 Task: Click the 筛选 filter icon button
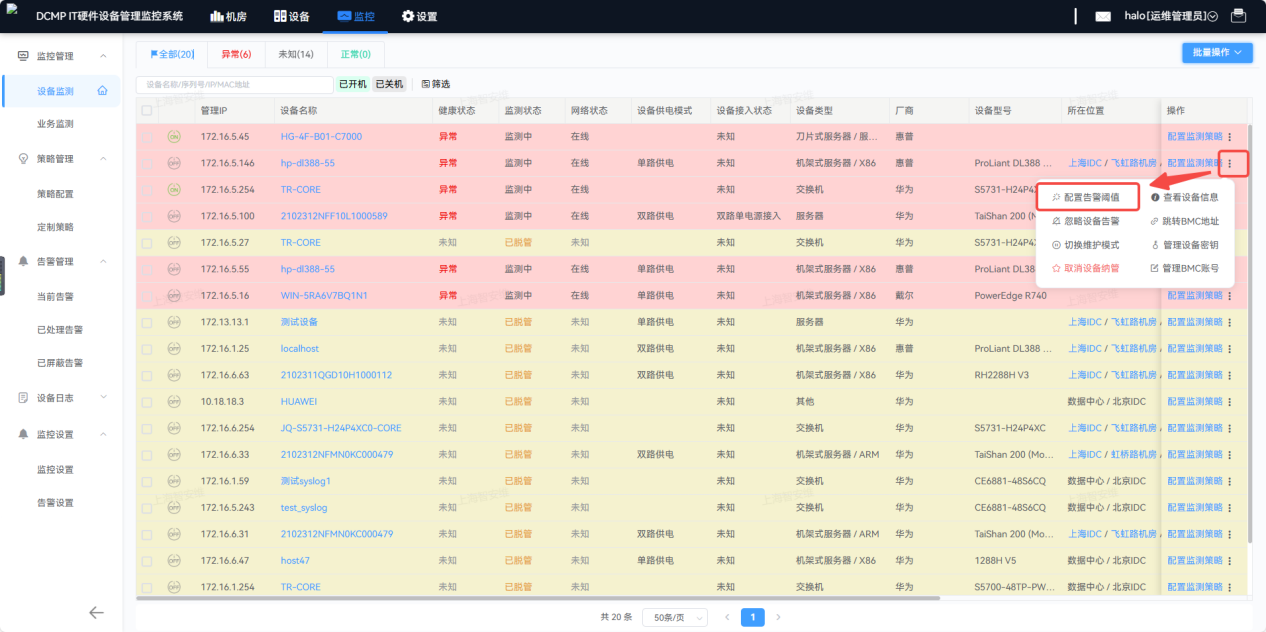point(436,85)
